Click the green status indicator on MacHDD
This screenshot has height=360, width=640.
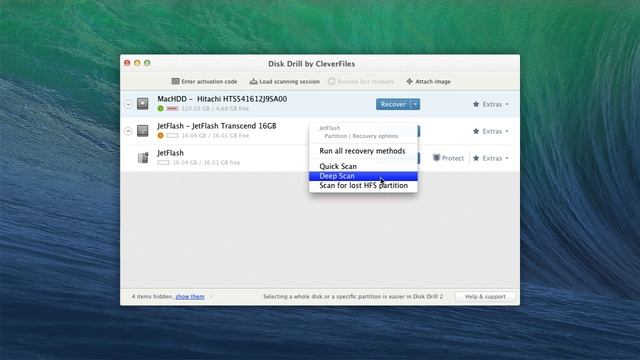pos(160,109)
